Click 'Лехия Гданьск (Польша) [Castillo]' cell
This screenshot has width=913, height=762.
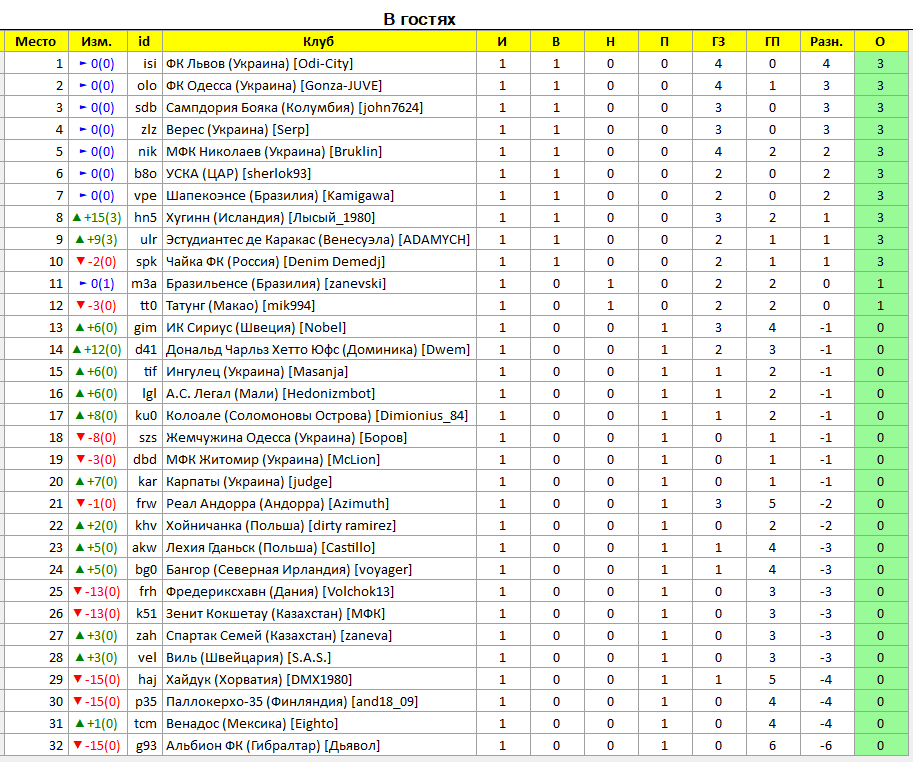tap(319, 548)
